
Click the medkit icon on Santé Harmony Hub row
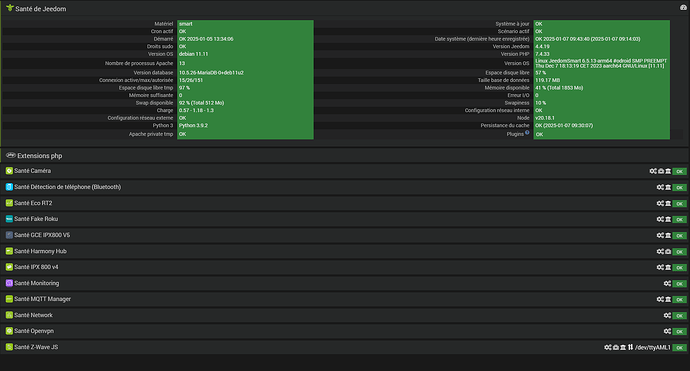[x=668, y=252]
